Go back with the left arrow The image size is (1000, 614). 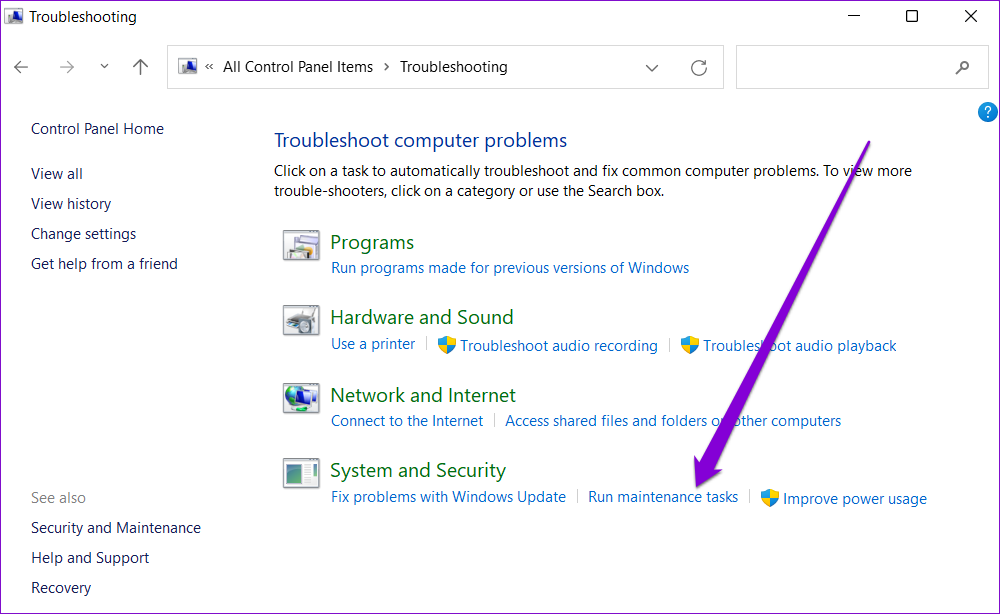21,67
